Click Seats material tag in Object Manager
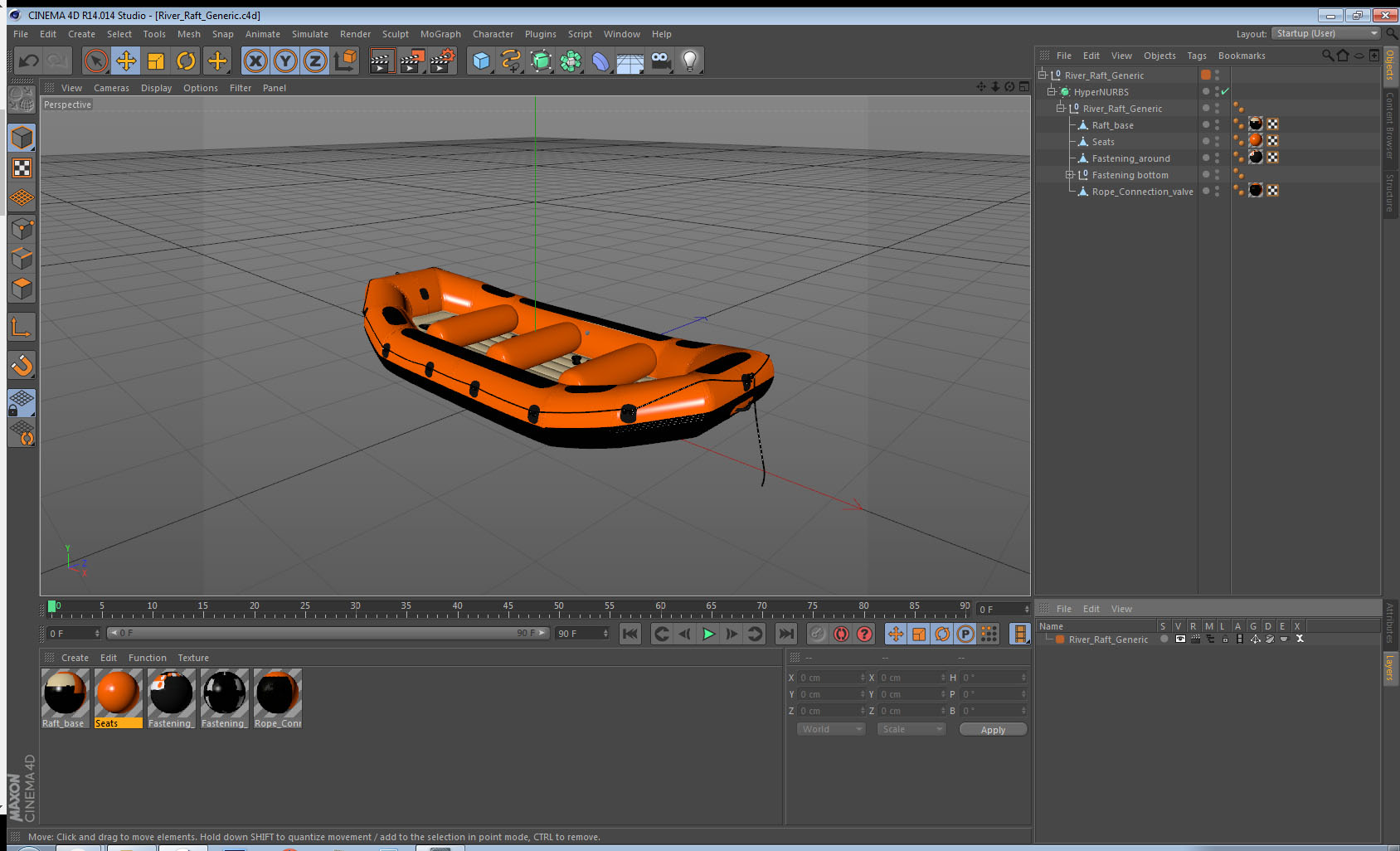This screenshot has width=1400, height=851. (x=1256, y=140)
